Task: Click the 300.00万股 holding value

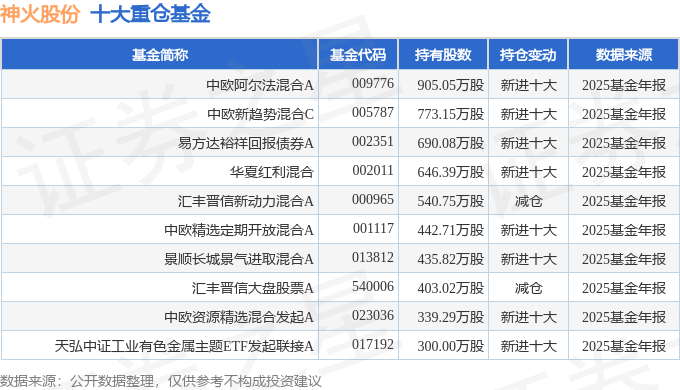Action: pyautogui.click(x=451, y=346)
